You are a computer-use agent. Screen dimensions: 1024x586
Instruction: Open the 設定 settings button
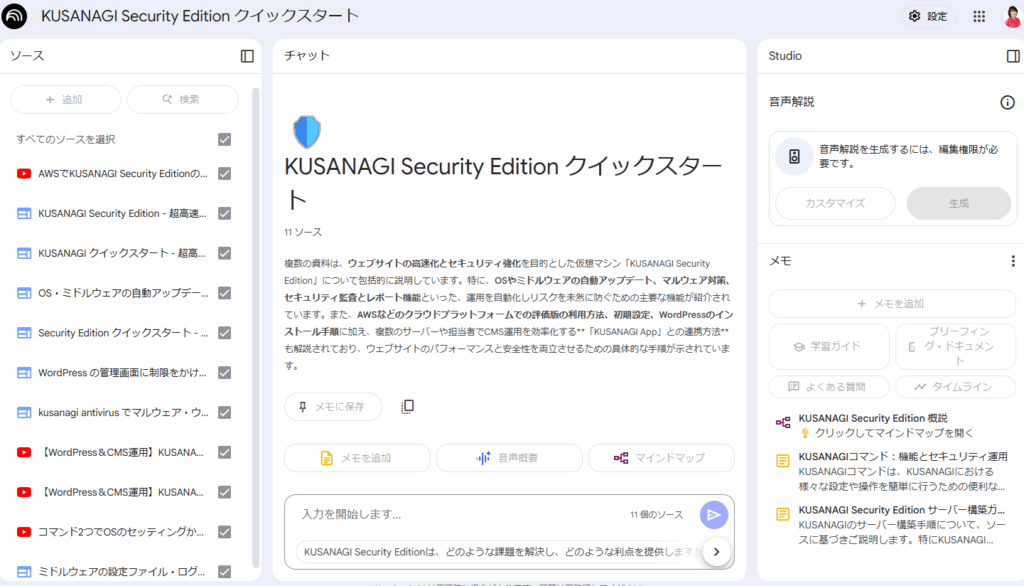(928, 16)
